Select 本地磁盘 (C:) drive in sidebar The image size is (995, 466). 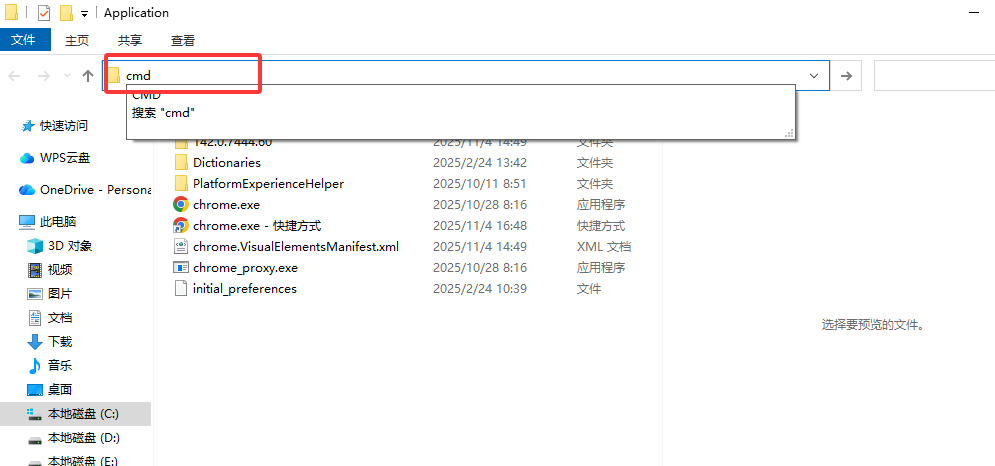[x=76, y=414]
